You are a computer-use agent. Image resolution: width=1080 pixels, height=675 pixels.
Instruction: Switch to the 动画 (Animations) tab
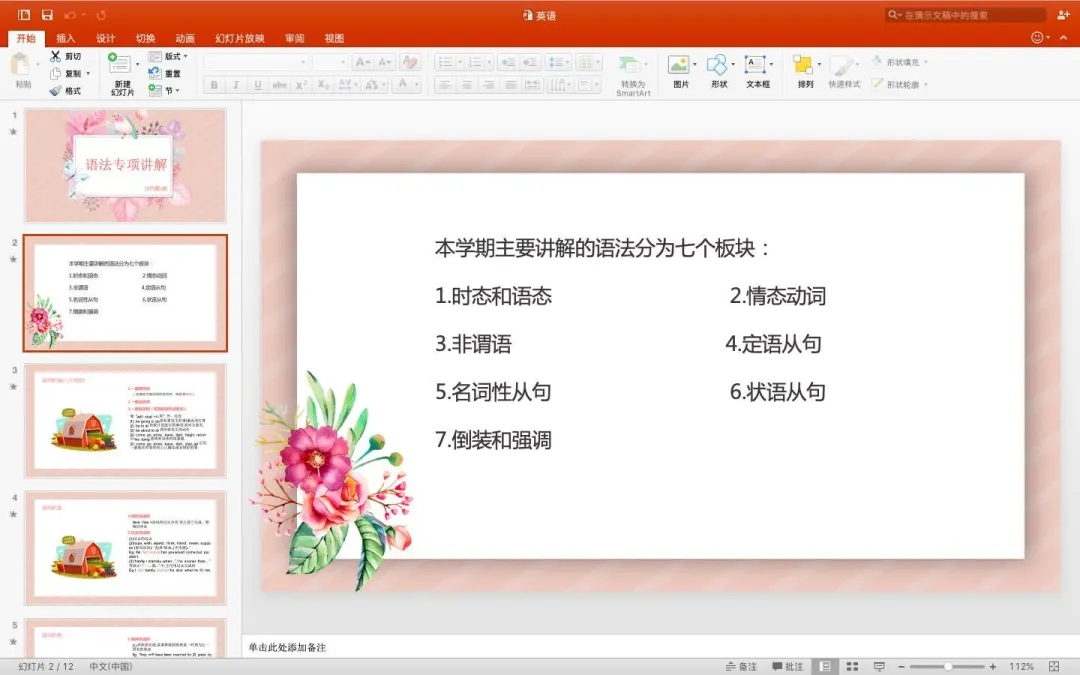tap(185, 38)
